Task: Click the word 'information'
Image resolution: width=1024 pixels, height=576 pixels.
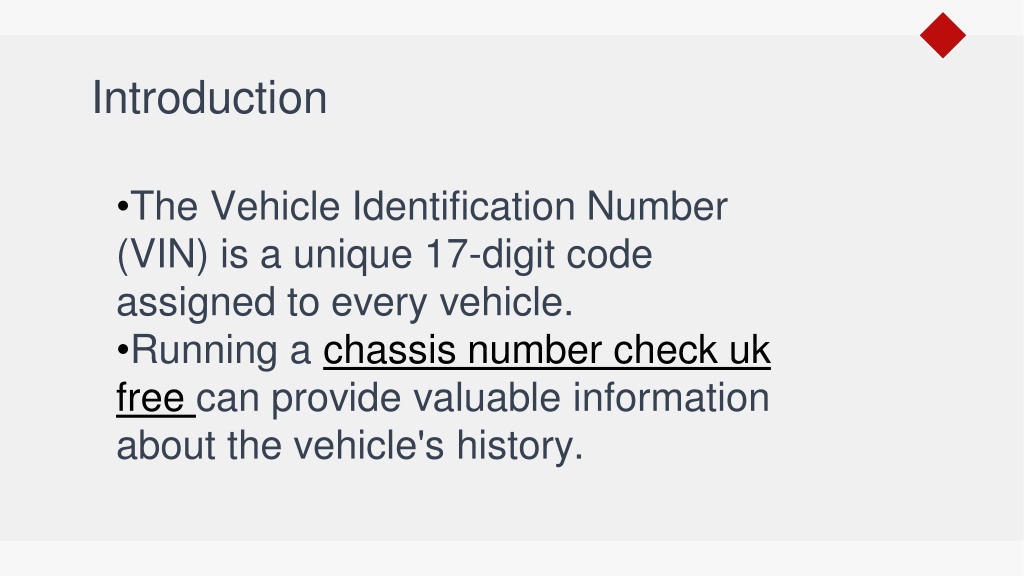Action: (x=671, y=398)
